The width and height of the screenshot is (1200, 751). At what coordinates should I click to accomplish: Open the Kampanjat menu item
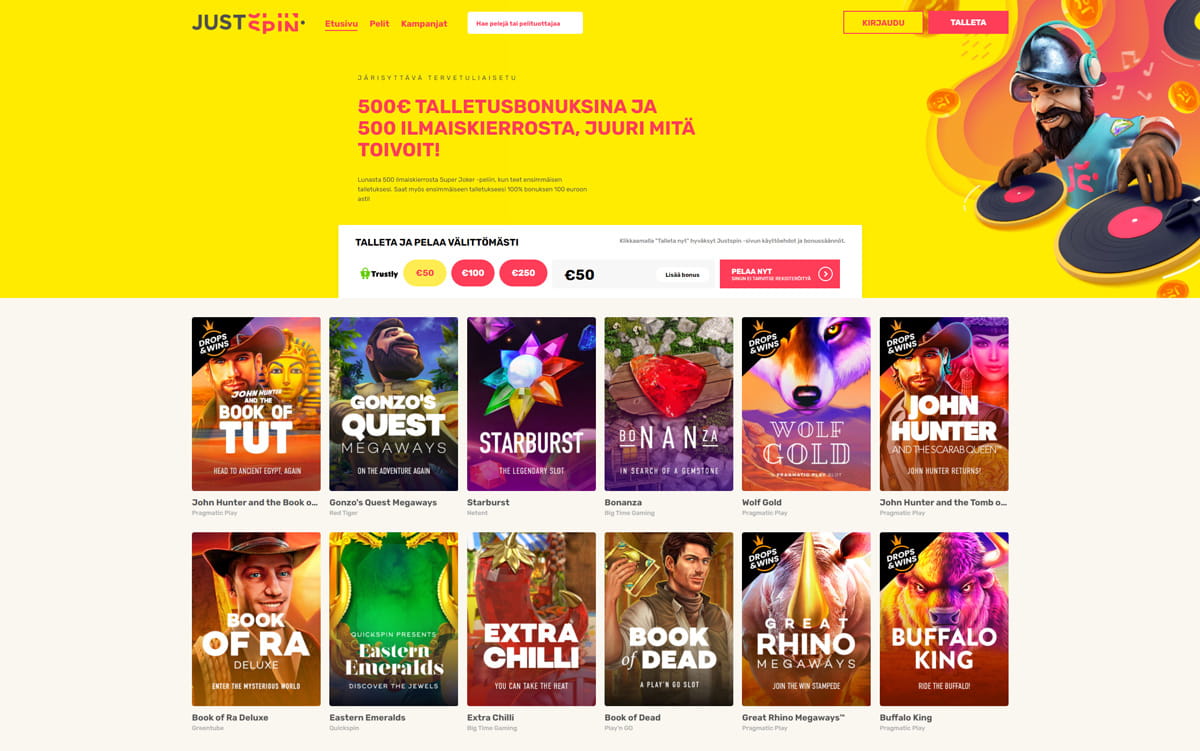tap(424, 23)
